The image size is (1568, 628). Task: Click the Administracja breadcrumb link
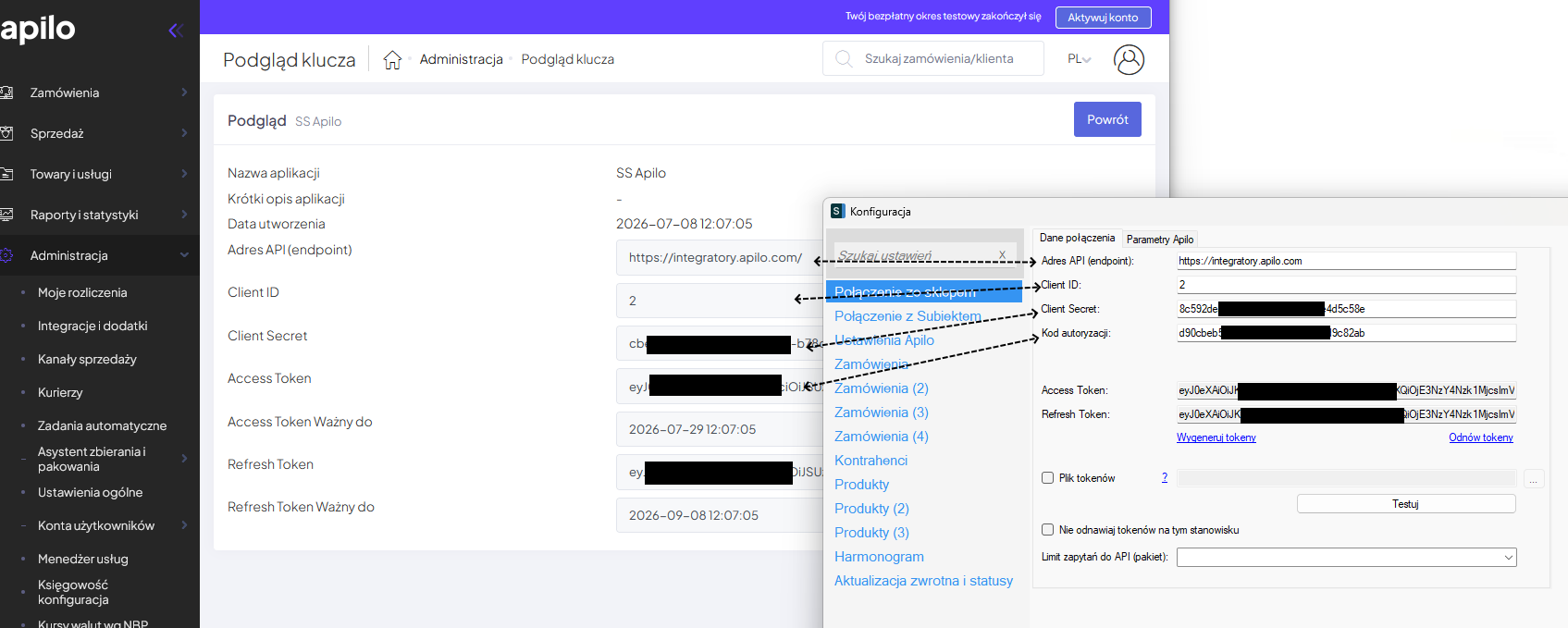(461, 59)
